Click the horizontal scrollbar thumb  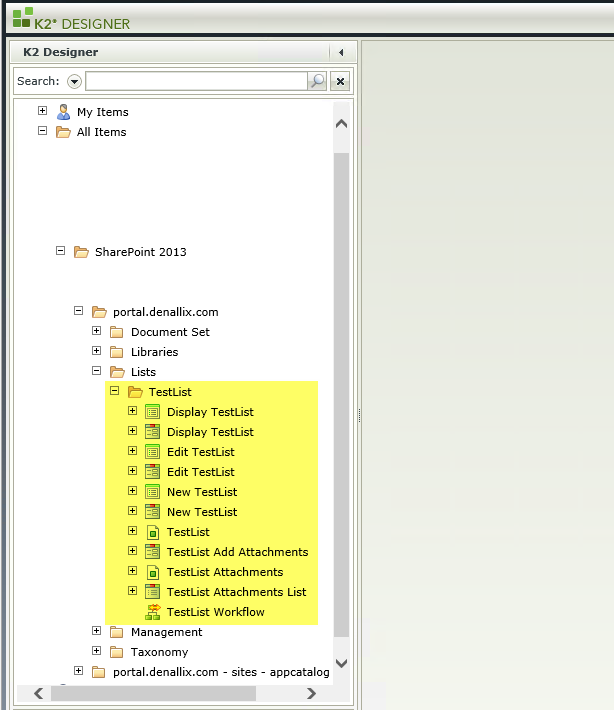pos(154,693)
